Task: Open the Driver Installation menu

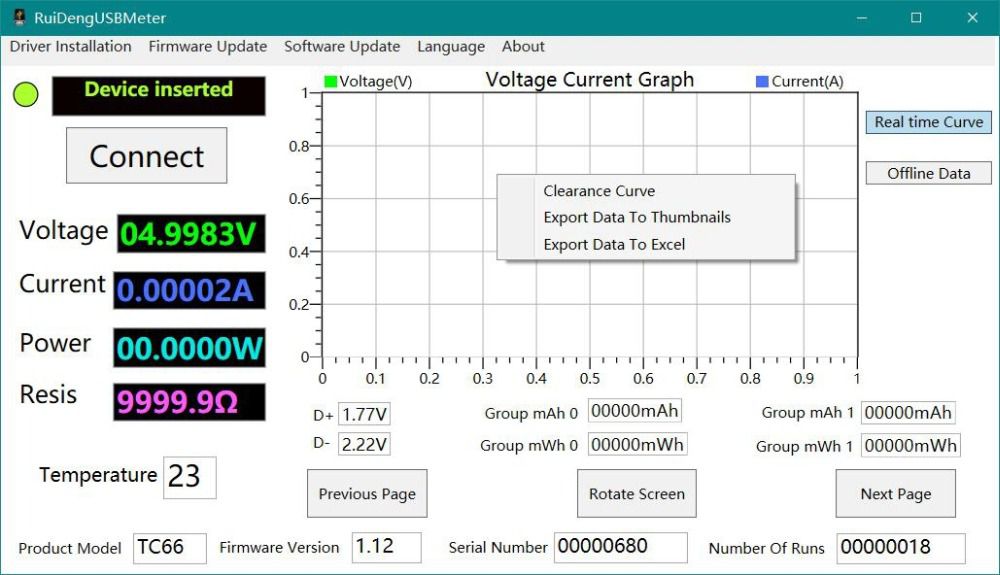Action: click(71, 46)
